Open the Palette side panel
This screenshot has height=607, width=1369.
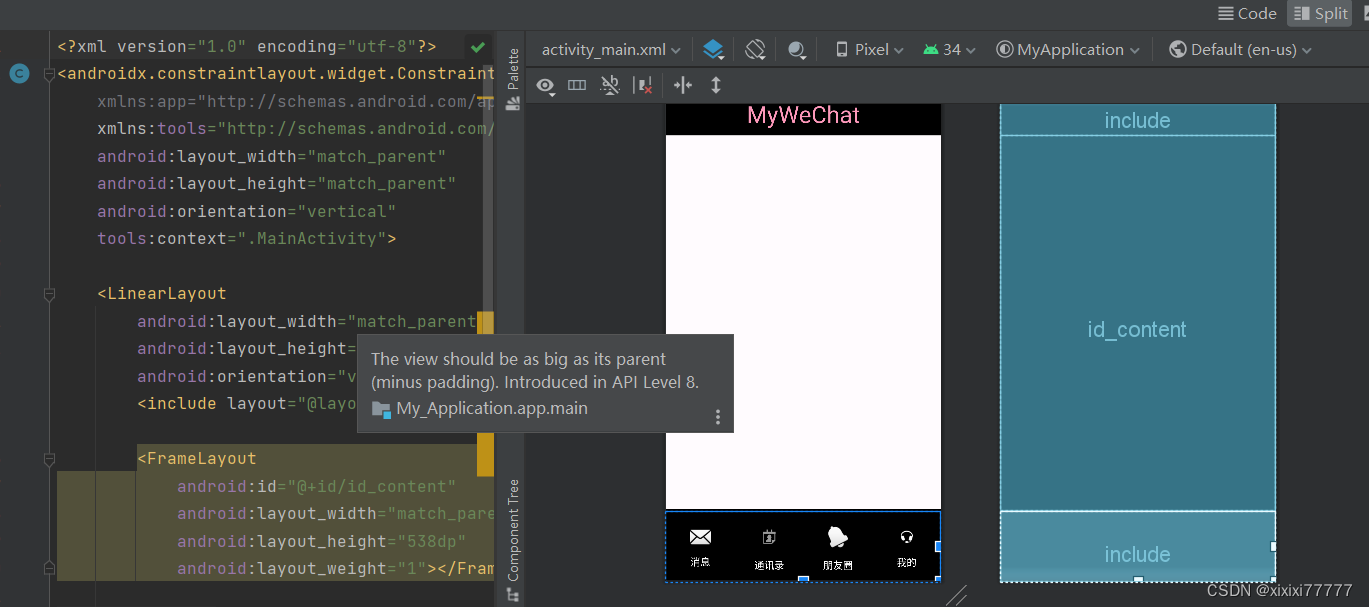click(x=513, y=78)
